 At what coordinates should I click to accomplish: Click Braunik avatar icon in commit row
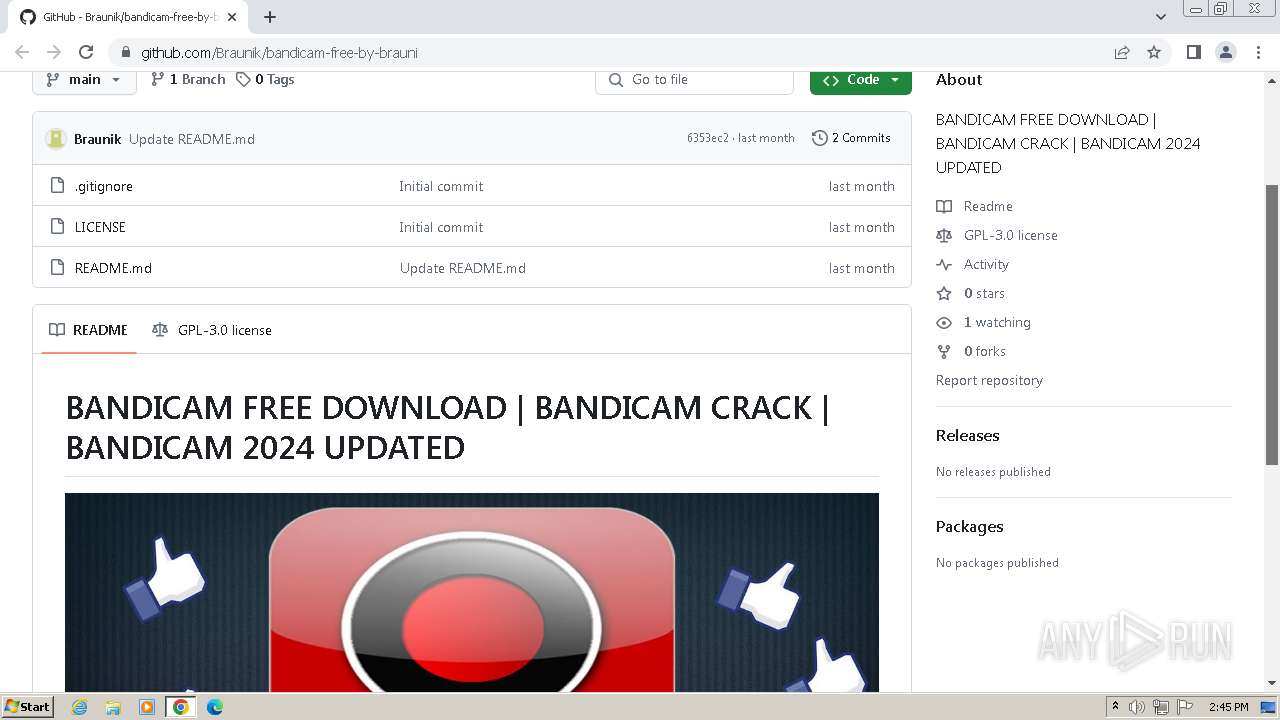(56, 139)
